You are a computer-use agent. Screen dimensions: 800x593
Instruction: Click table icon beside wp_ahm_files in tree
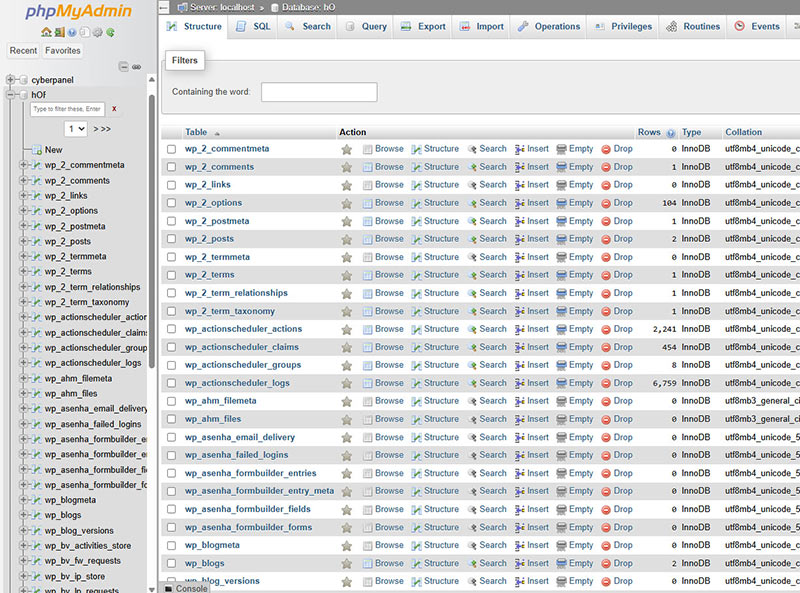pyautogui.click(x=36, y=393)
